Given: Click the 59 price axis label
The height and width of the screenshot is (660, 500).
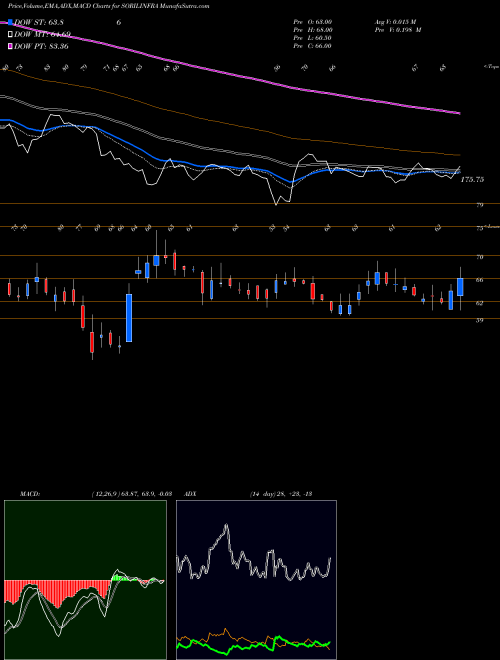Looking at the screenshot, I should 479,320.
